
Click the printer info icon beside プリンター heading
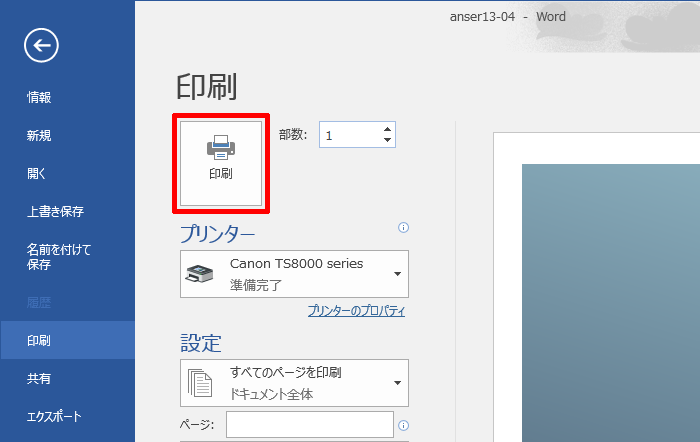[403, 228]
